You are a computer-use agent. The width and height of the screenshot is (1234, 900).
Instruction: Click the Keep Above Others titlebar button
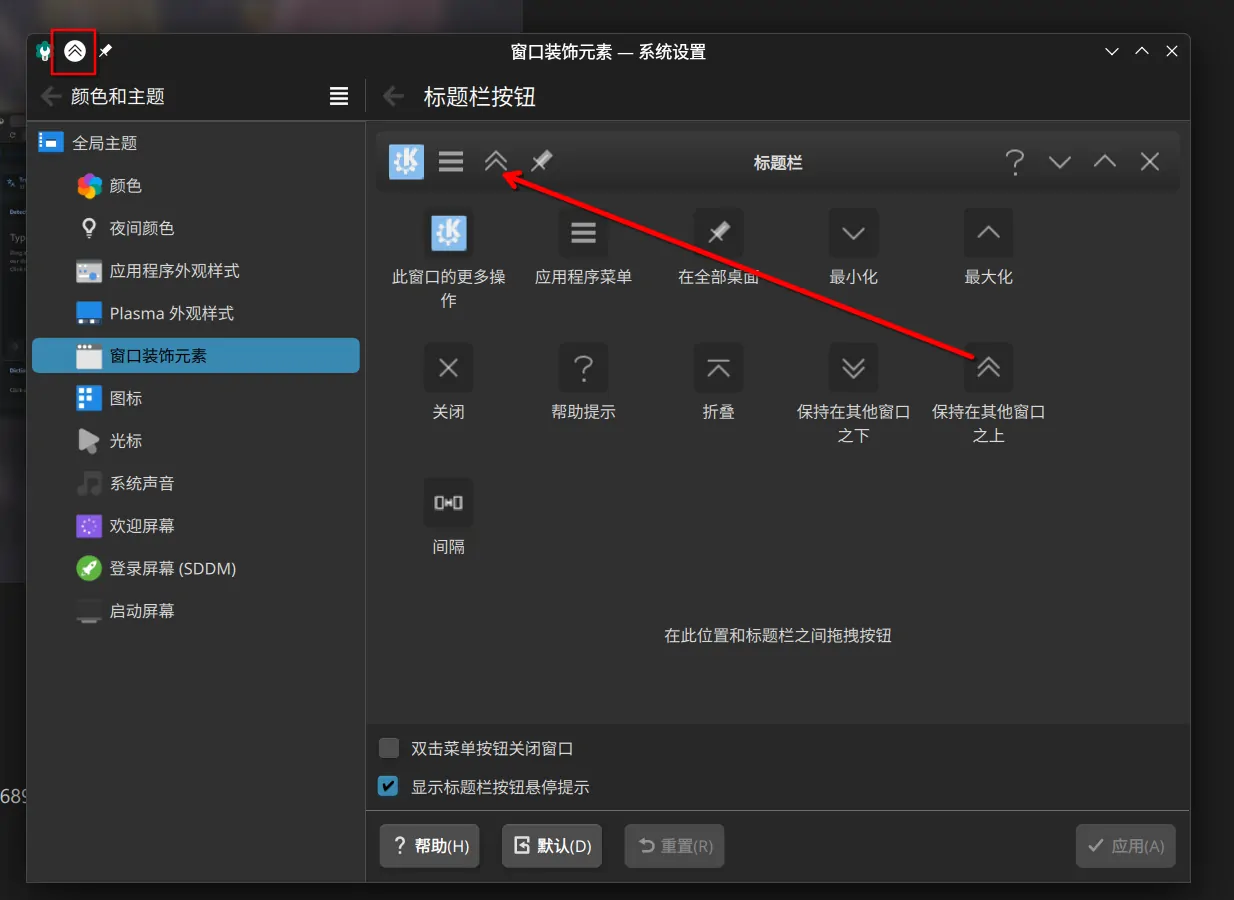pyautogui.click(x=75, y=51)
